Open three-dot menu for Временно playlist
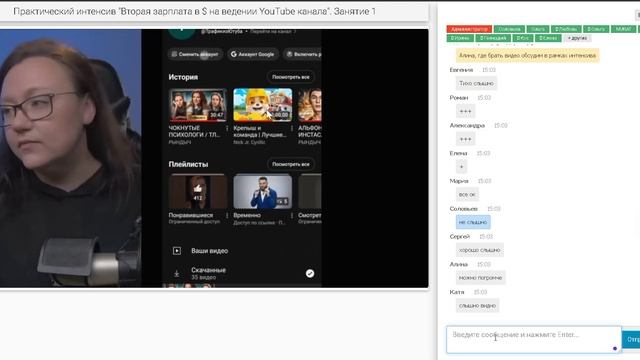Viewport: 640px width, 360px height. click(x=292, y=215)
